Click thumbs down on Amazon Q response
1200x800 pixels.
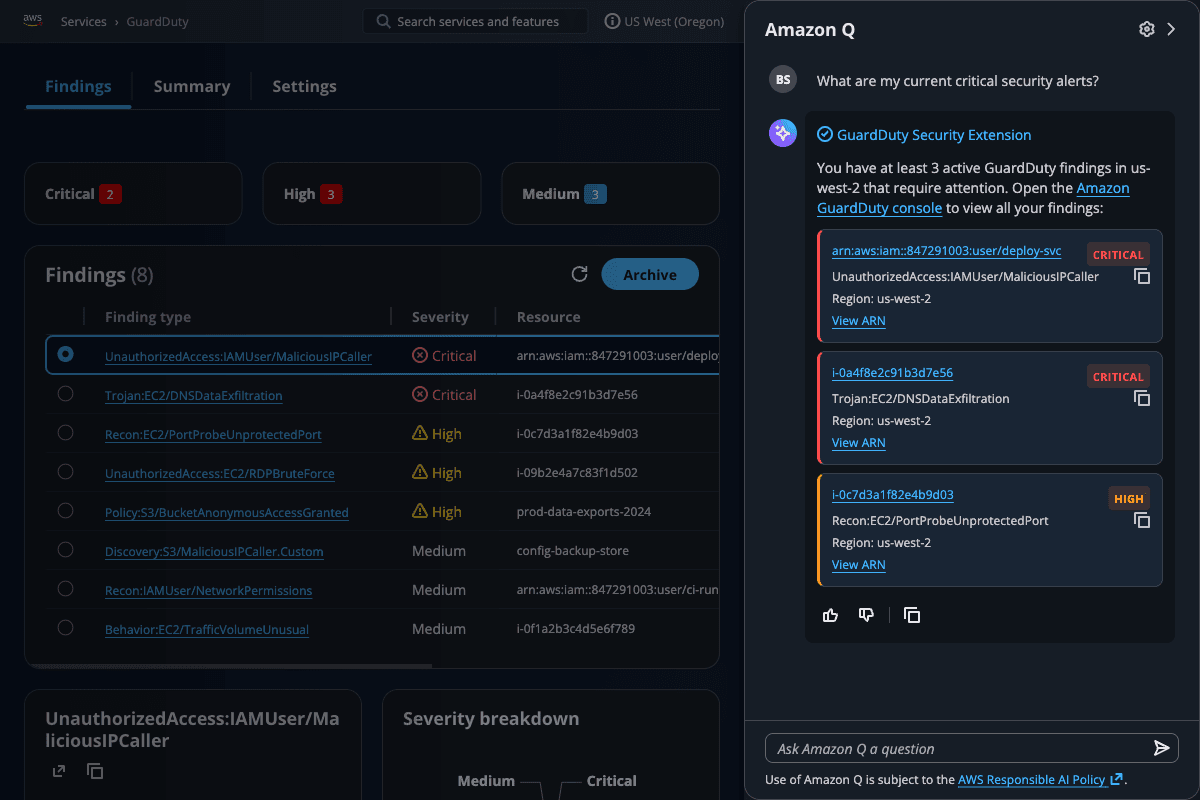pyautogui.click(x=866, y=615)
